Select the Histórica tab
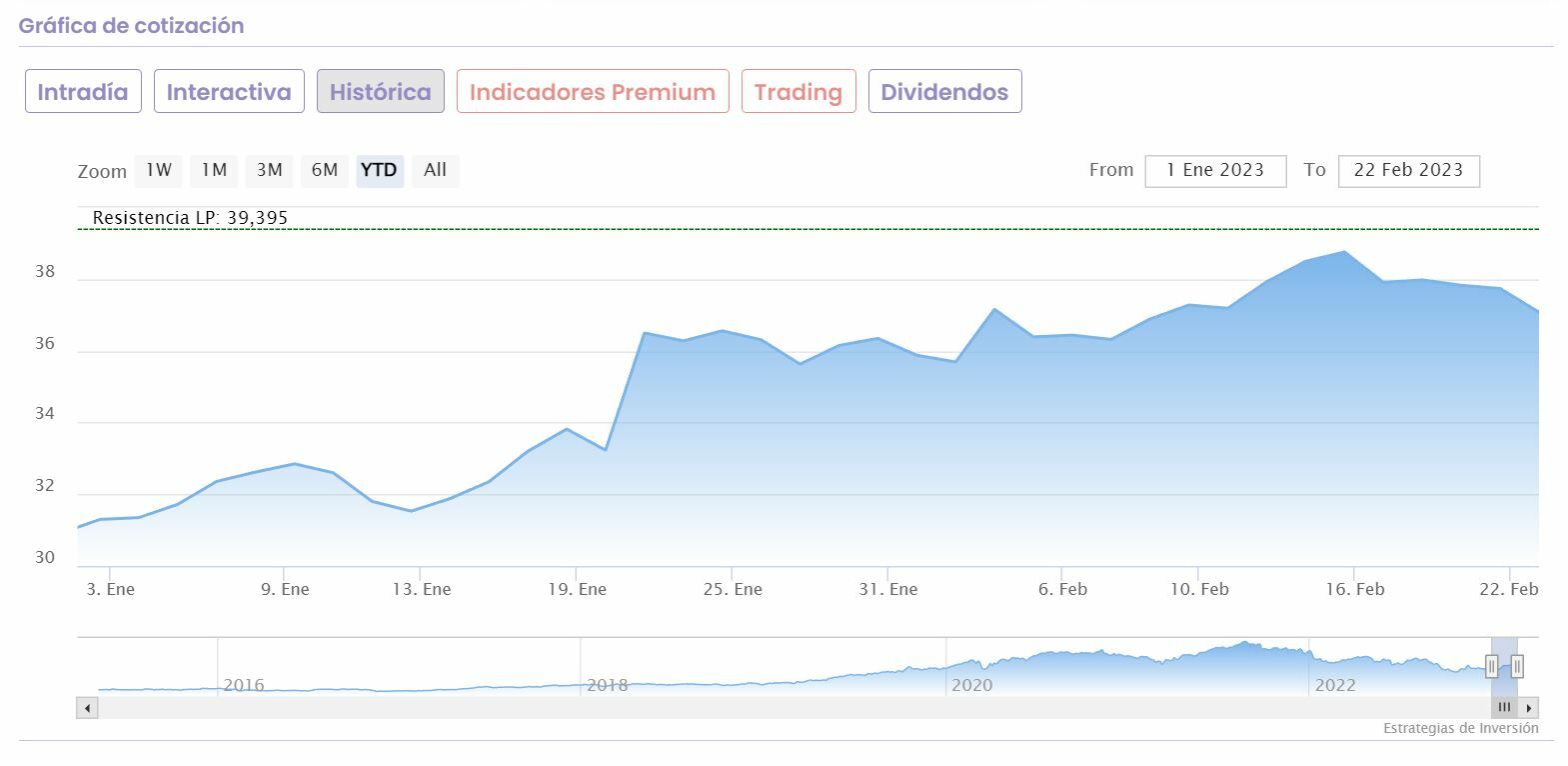This screenshot has height=766, width=1568. coord(381,92)
